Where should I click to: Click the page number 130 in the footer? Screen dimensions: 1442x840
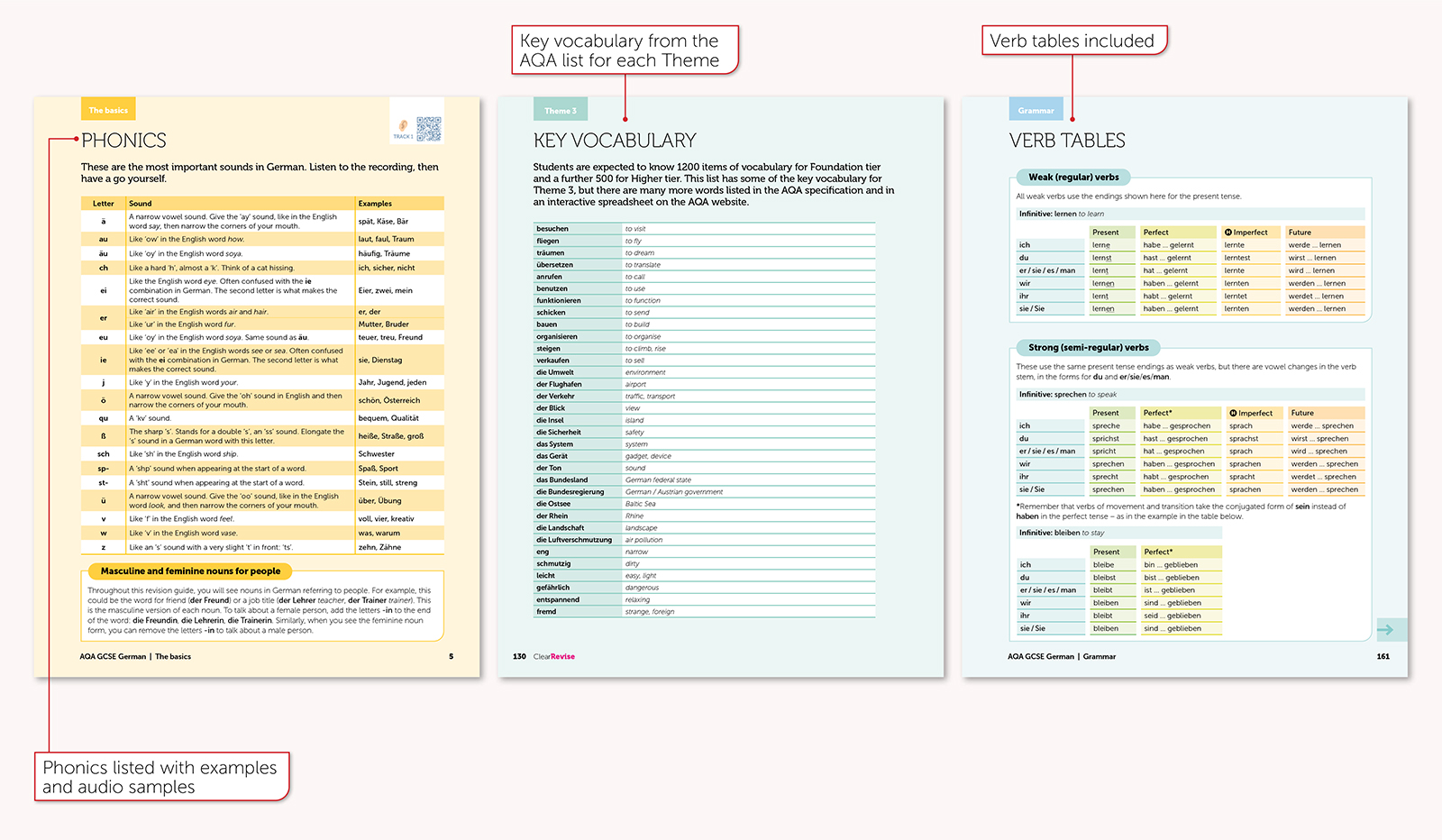[519, 656]
